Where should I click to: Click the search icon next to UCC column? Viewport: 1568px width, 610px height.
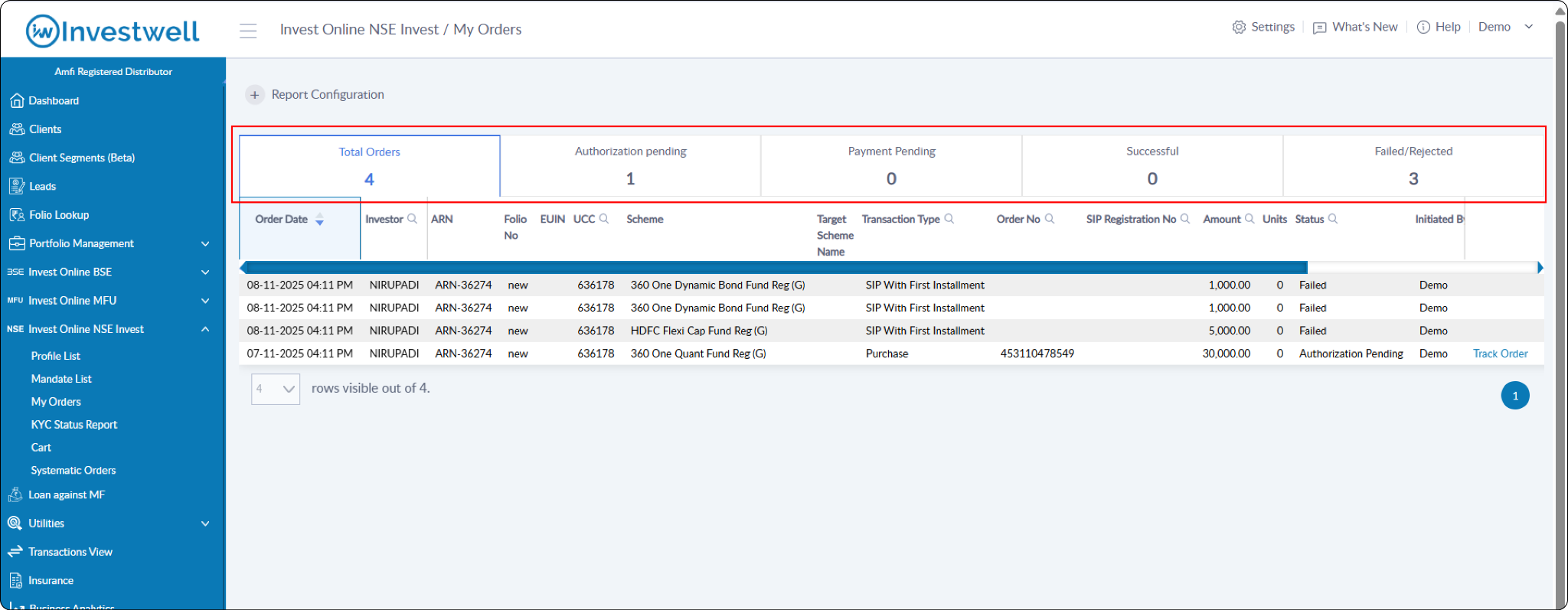coord(604,219)
